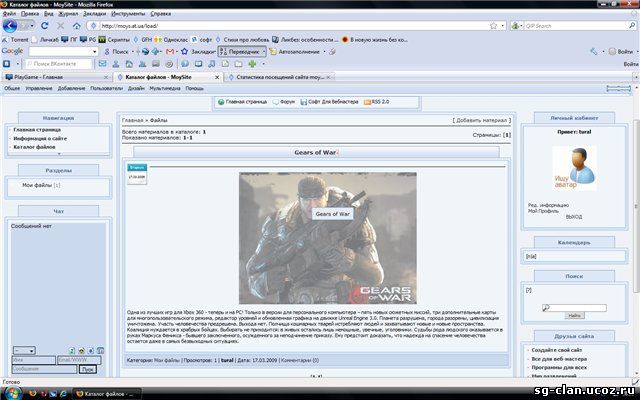Click the chat send button
The width and height of the screenshot is (640, 400).
coord(87,369)
